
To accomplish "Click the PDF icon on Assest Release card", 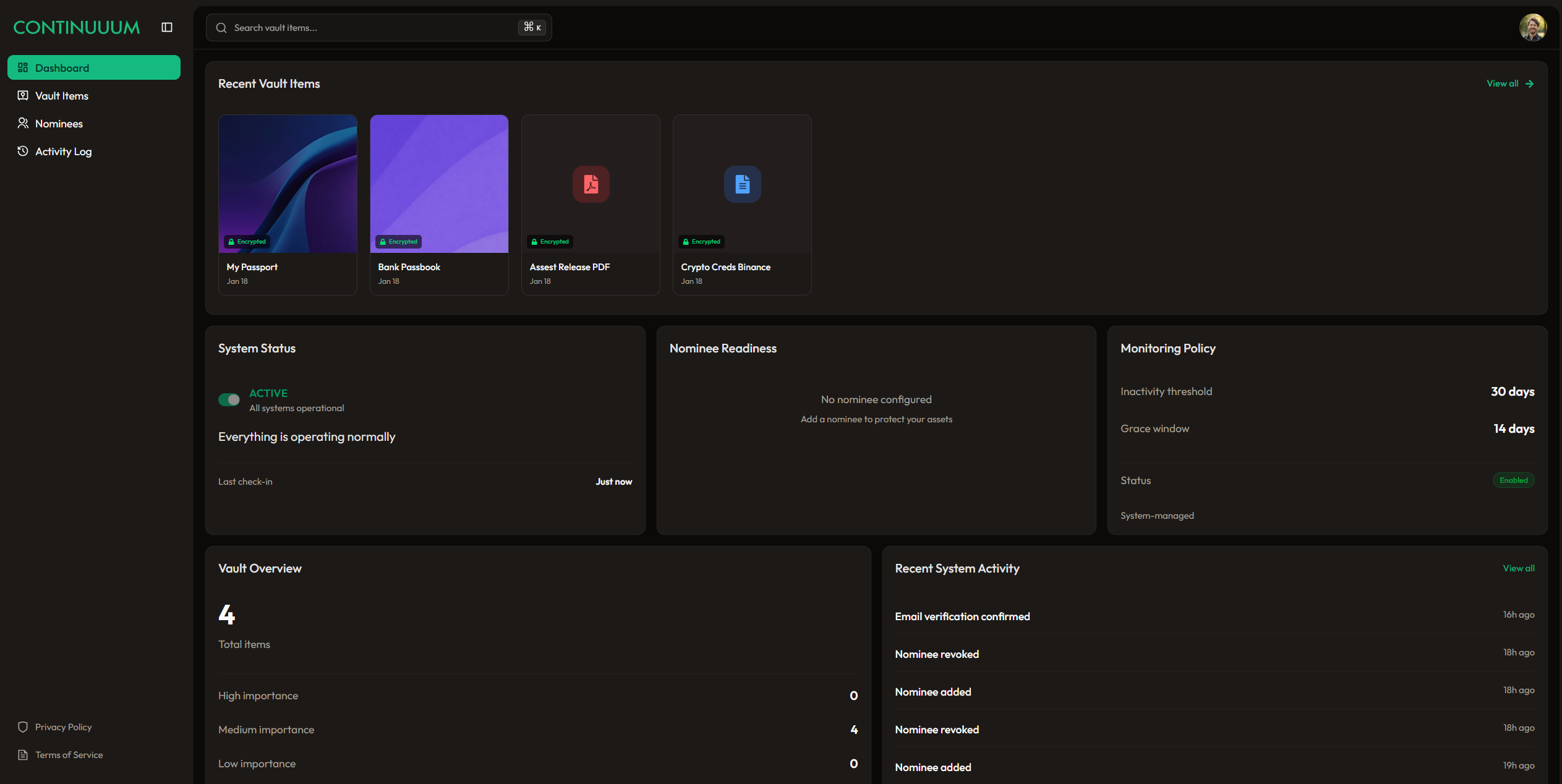I will pos(591,184).
